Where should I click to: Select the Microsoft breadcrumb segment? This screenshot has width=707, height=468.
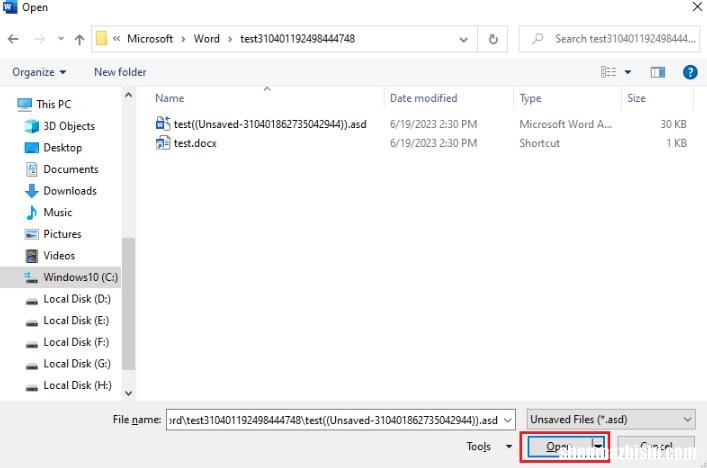150,39
